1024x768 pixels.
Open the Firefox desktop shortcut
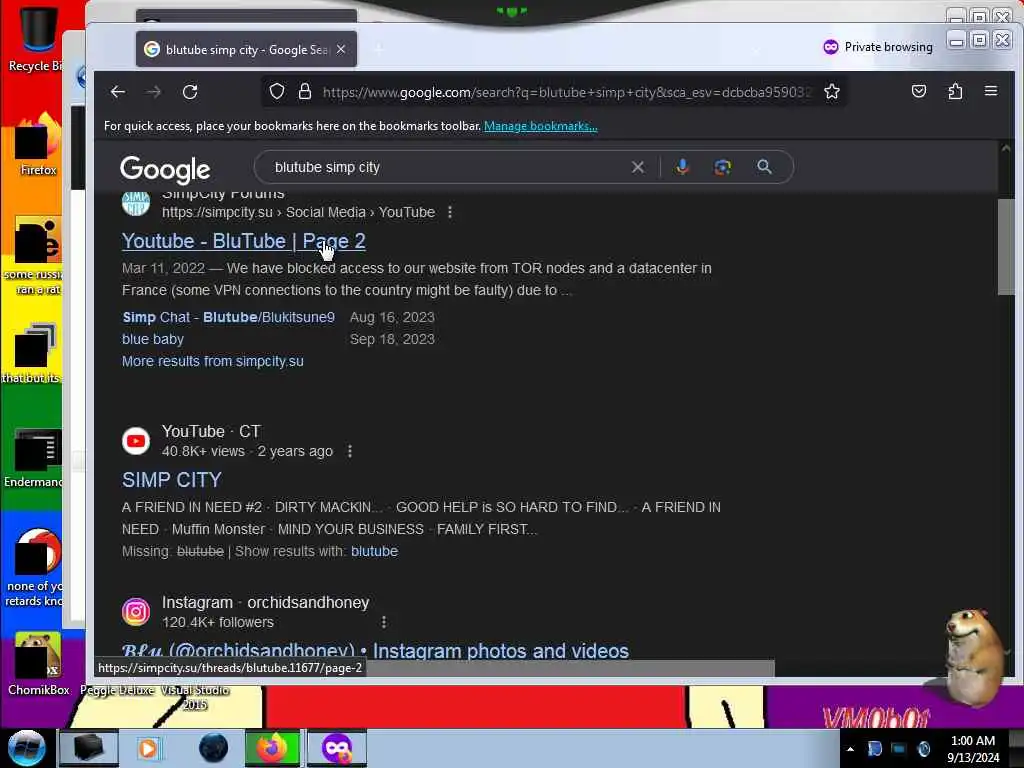(38, 144)
